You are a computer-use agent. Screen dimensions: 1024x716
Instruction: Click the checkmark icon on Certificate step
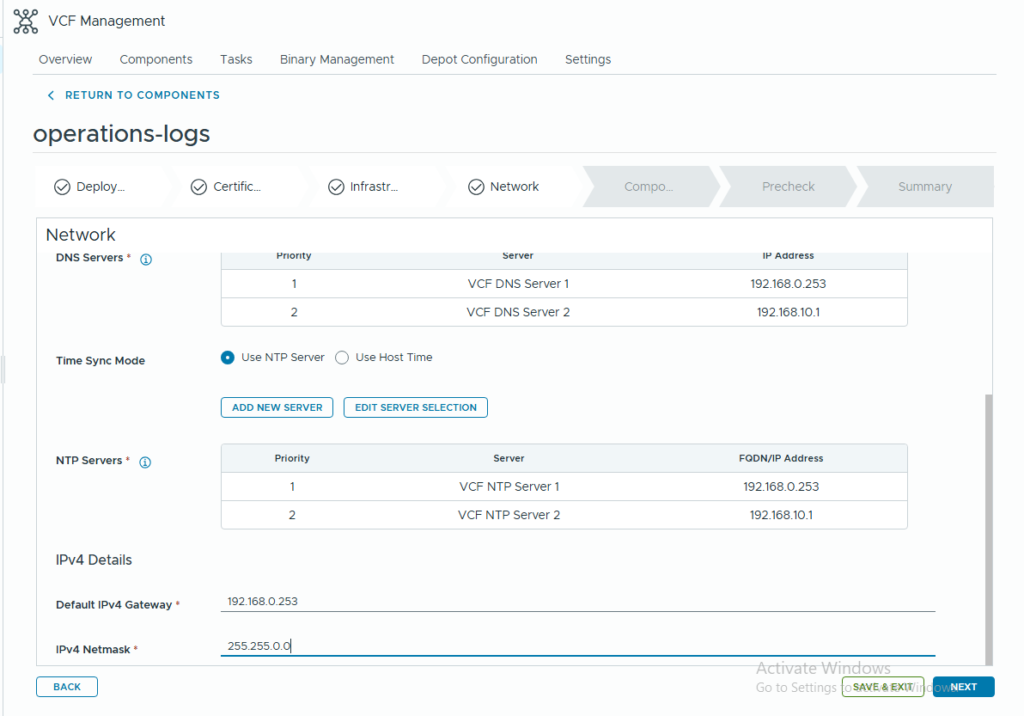pyautogui.click(x=199, y=187)
